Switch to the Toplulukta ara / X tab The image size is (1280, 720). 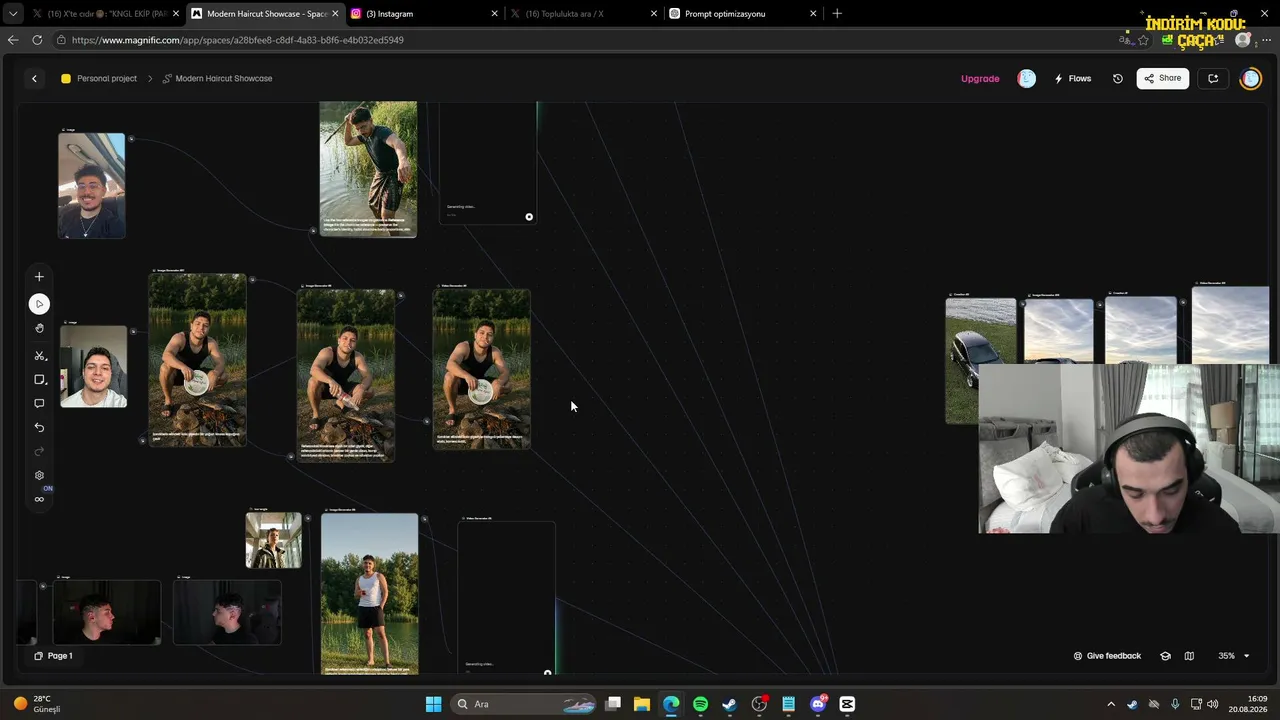point(583,14)
